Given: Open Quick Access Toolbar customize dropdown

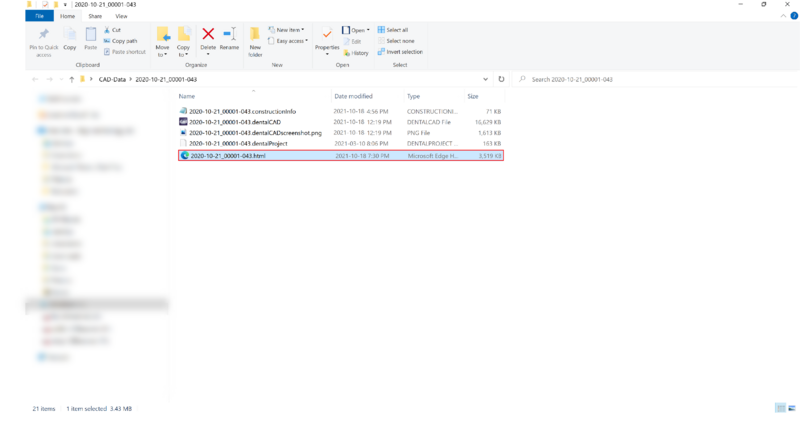Looking at the screenshot, I should 65,5.
